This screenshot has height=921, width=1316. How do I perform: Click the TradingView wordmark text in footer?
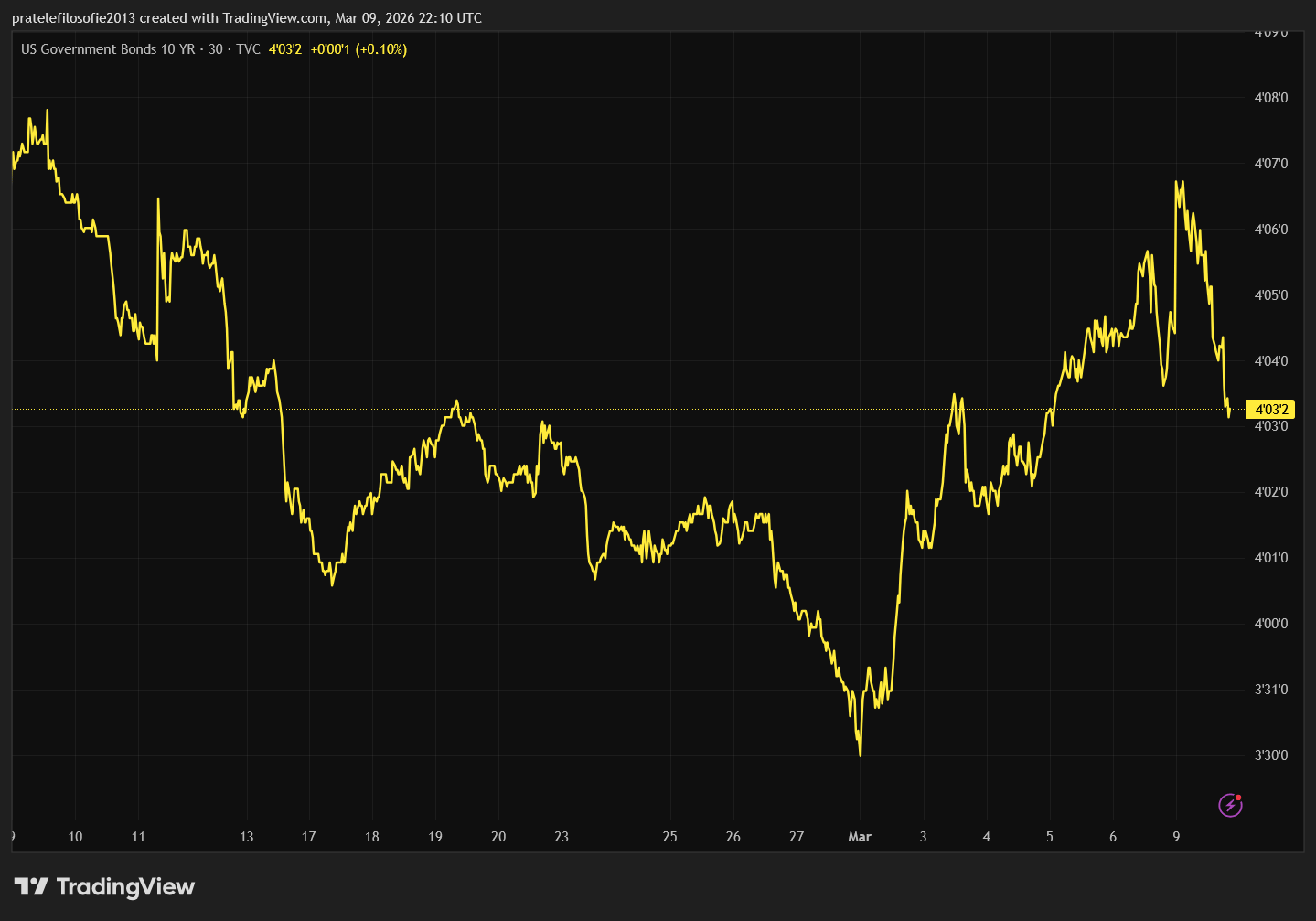[125, 886]
